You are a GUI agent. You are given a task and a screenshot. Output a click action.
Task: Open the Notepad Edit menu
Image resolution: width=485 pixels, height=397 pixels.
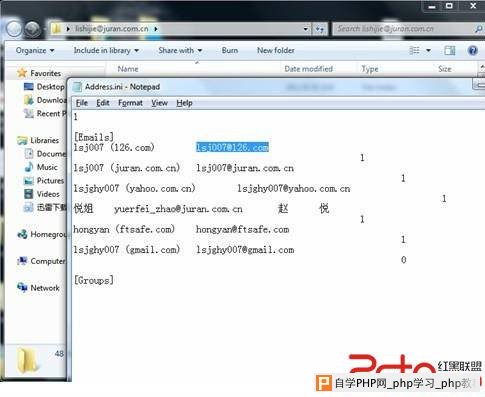[103, 103]
